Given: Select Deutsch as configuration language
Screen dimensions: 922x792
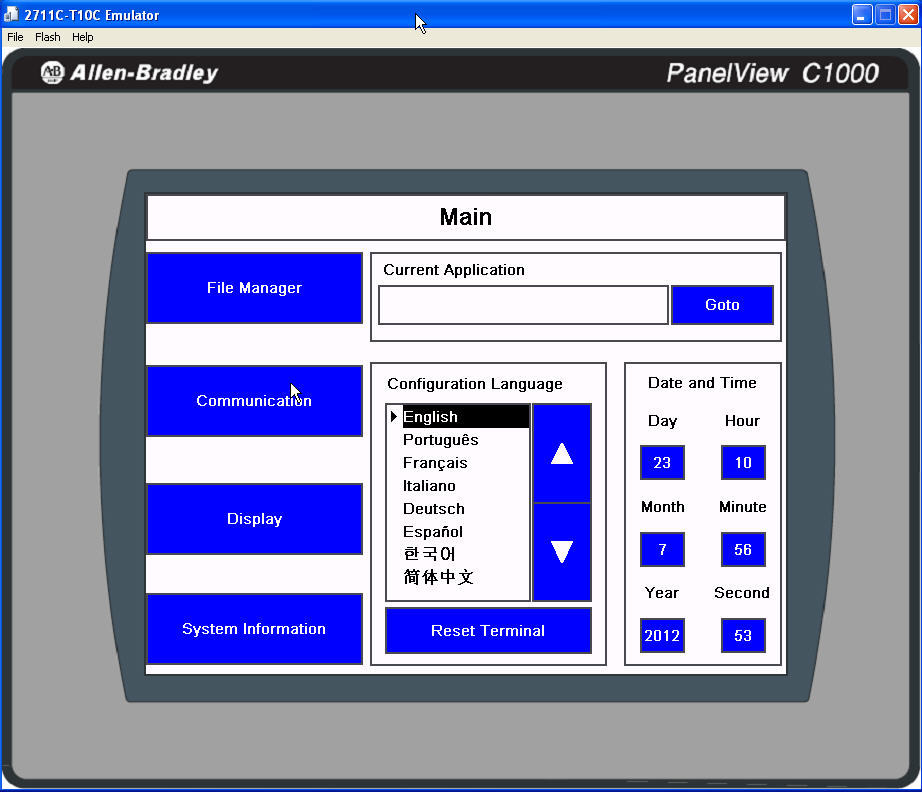Looking at the screenshot, I should pyautogui.click(x=433, y=508).
